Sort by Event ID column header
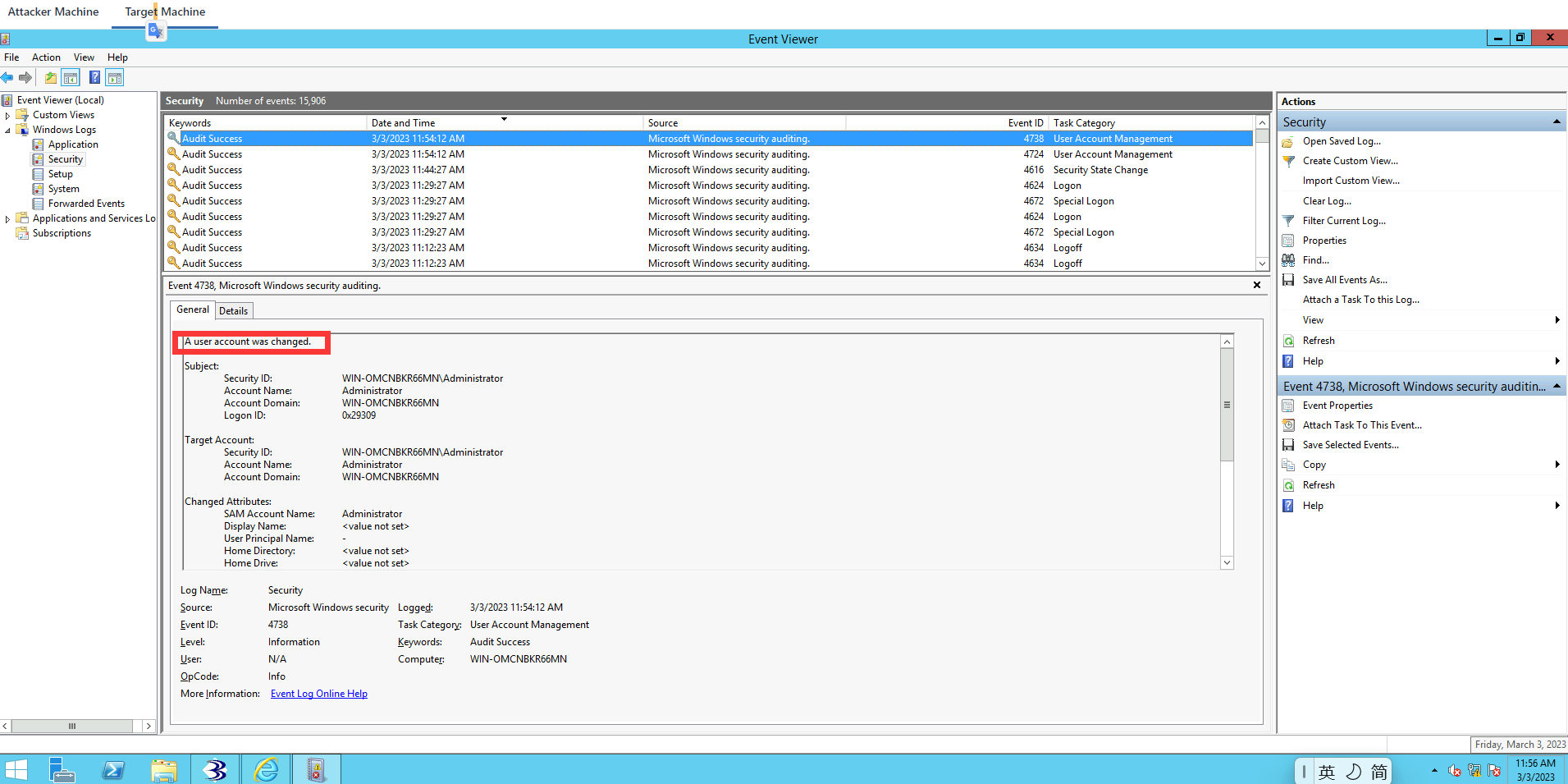The image size is (1568, 784). pos(947,123)
